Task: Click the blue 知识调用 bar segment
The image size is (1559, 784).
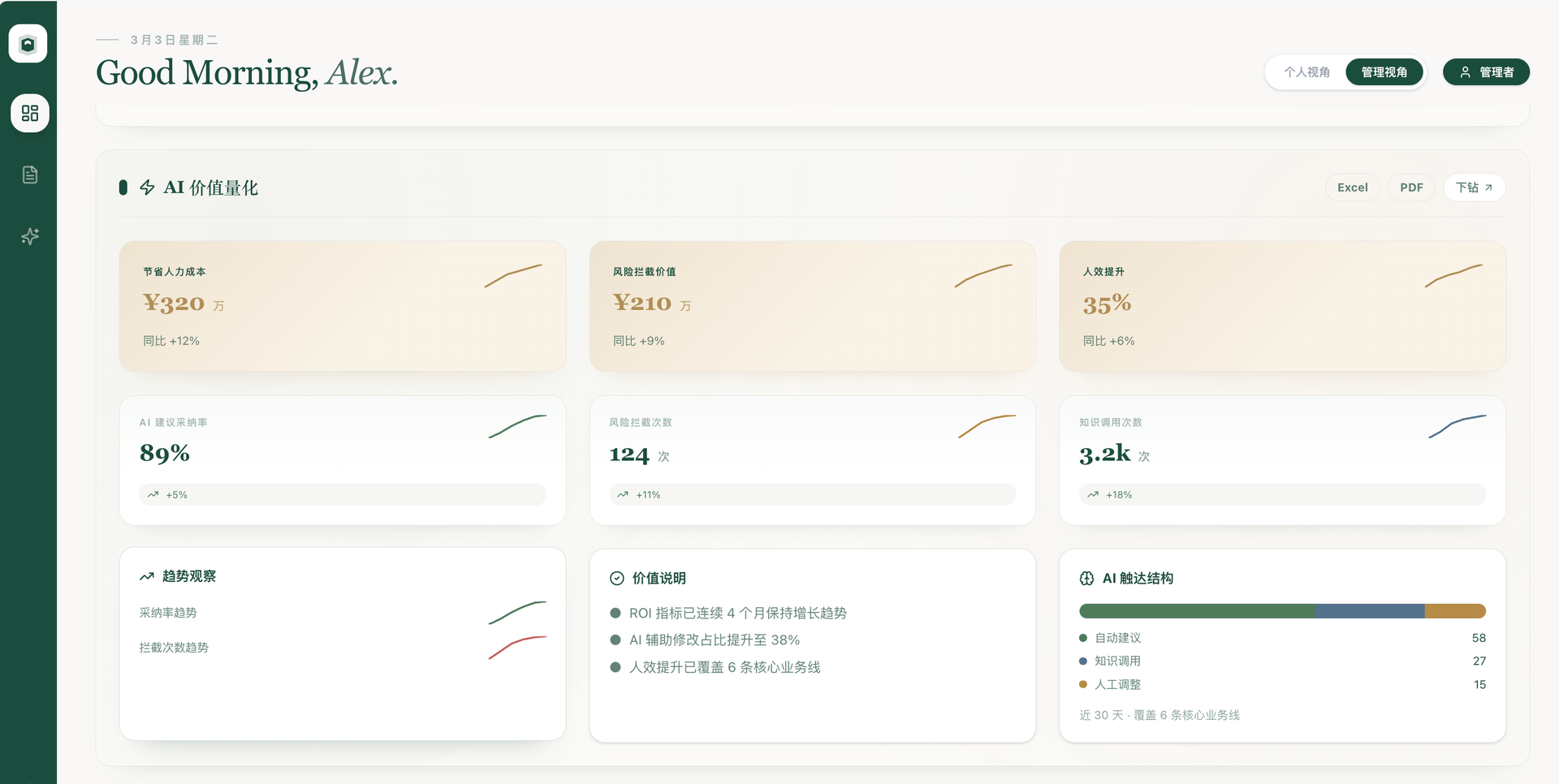Action: pyautogui.click(x=1370, y=611)
